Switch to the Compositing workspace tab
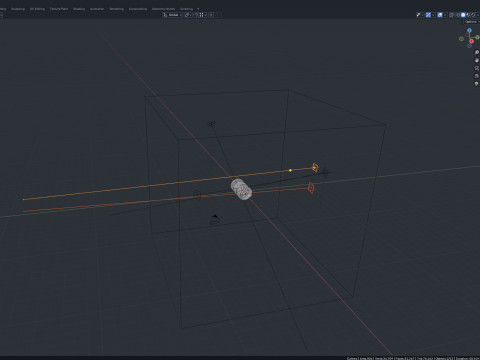The width and height of the screenshot is (480, 360). point(138,9)
